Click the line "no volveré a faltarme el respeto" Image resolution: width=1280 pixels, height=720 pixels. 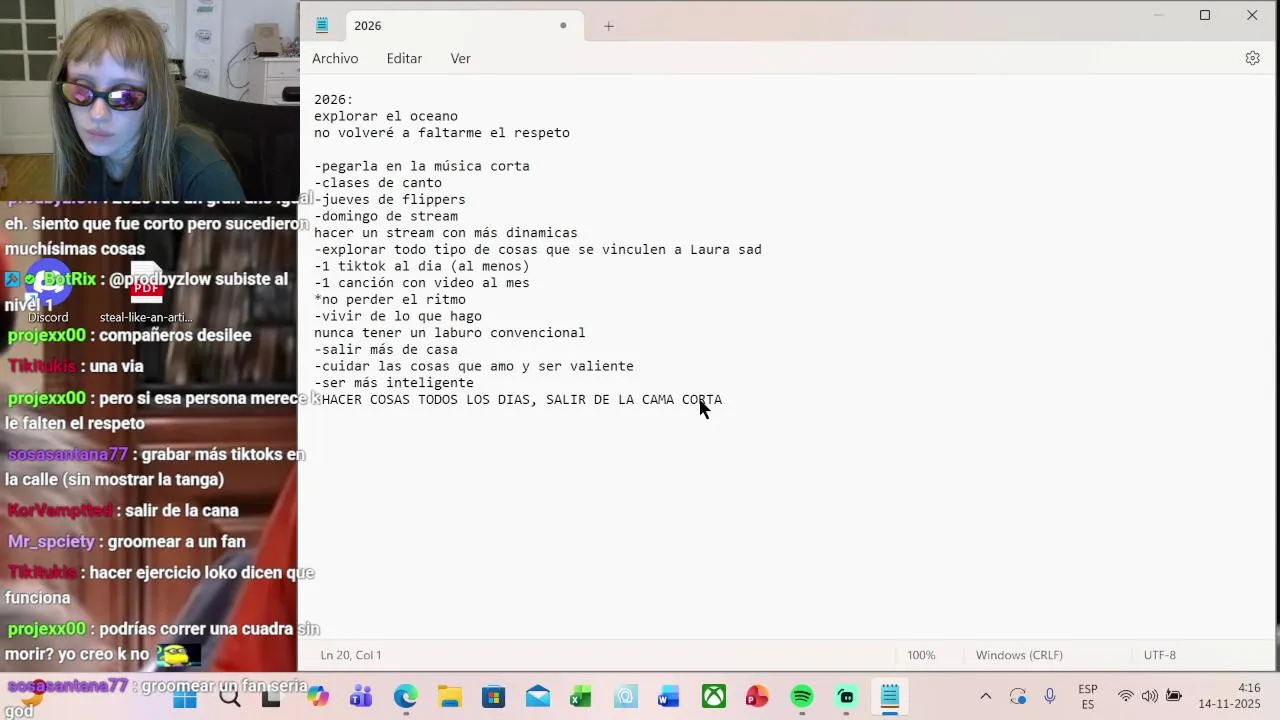pos(442,133)
